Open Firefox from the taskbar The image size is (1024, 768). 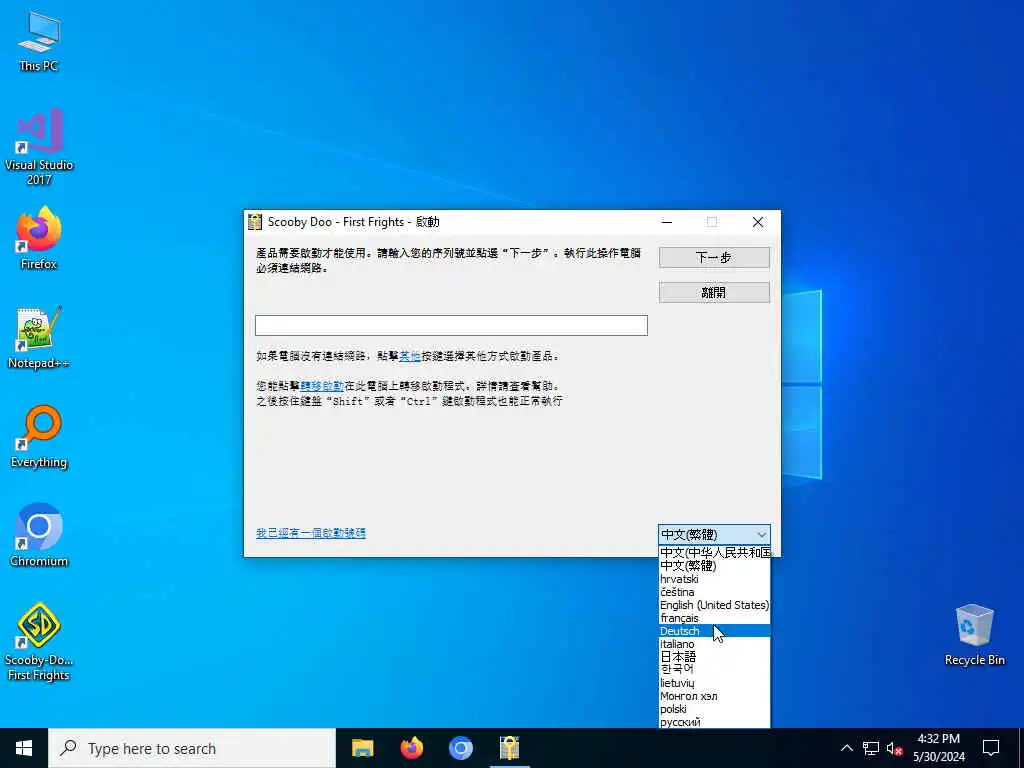(x=411, y=748)
